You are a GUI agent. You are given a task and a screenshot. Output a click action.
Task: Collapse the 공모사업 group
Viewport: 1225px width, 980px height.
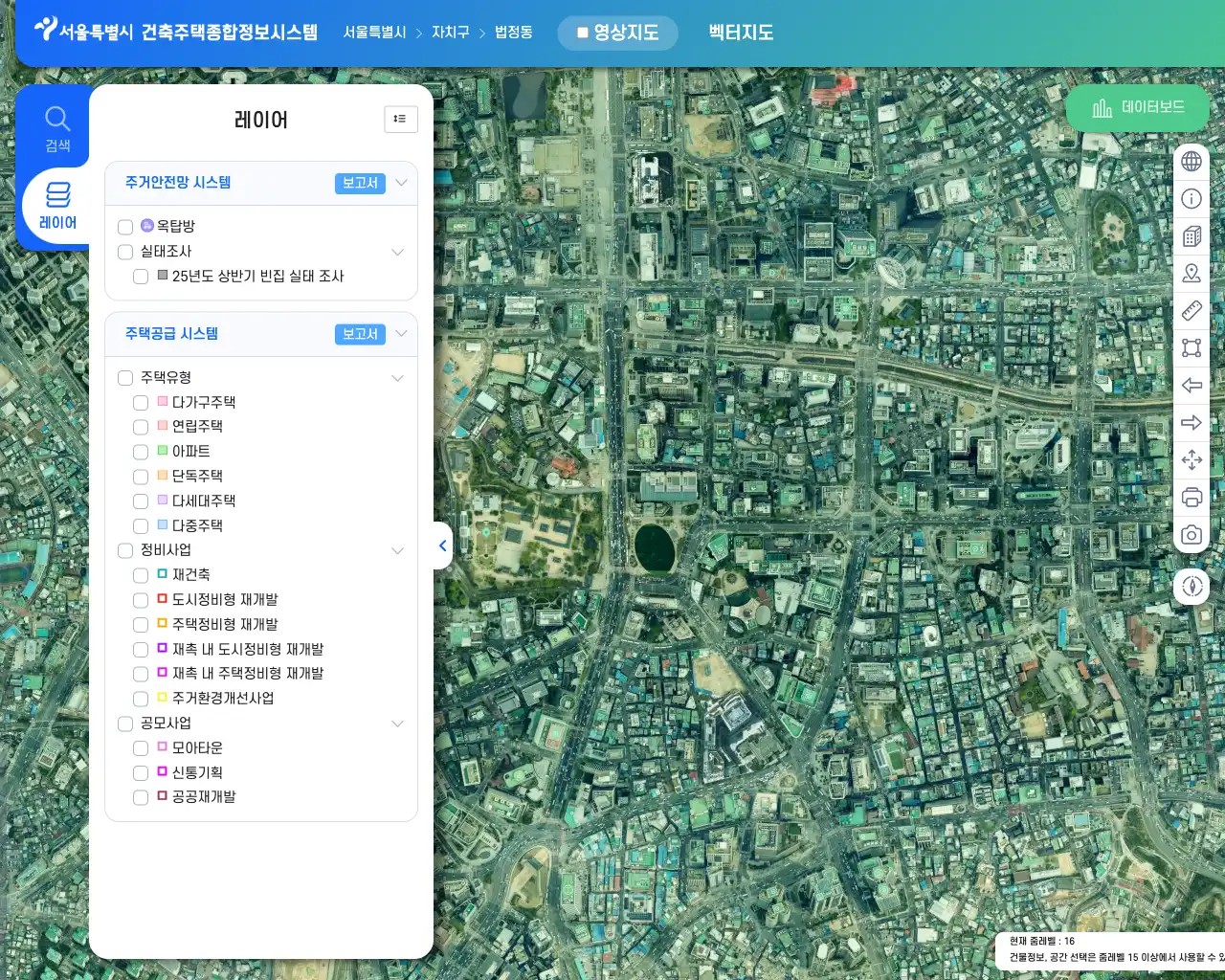tap(398, 724)
